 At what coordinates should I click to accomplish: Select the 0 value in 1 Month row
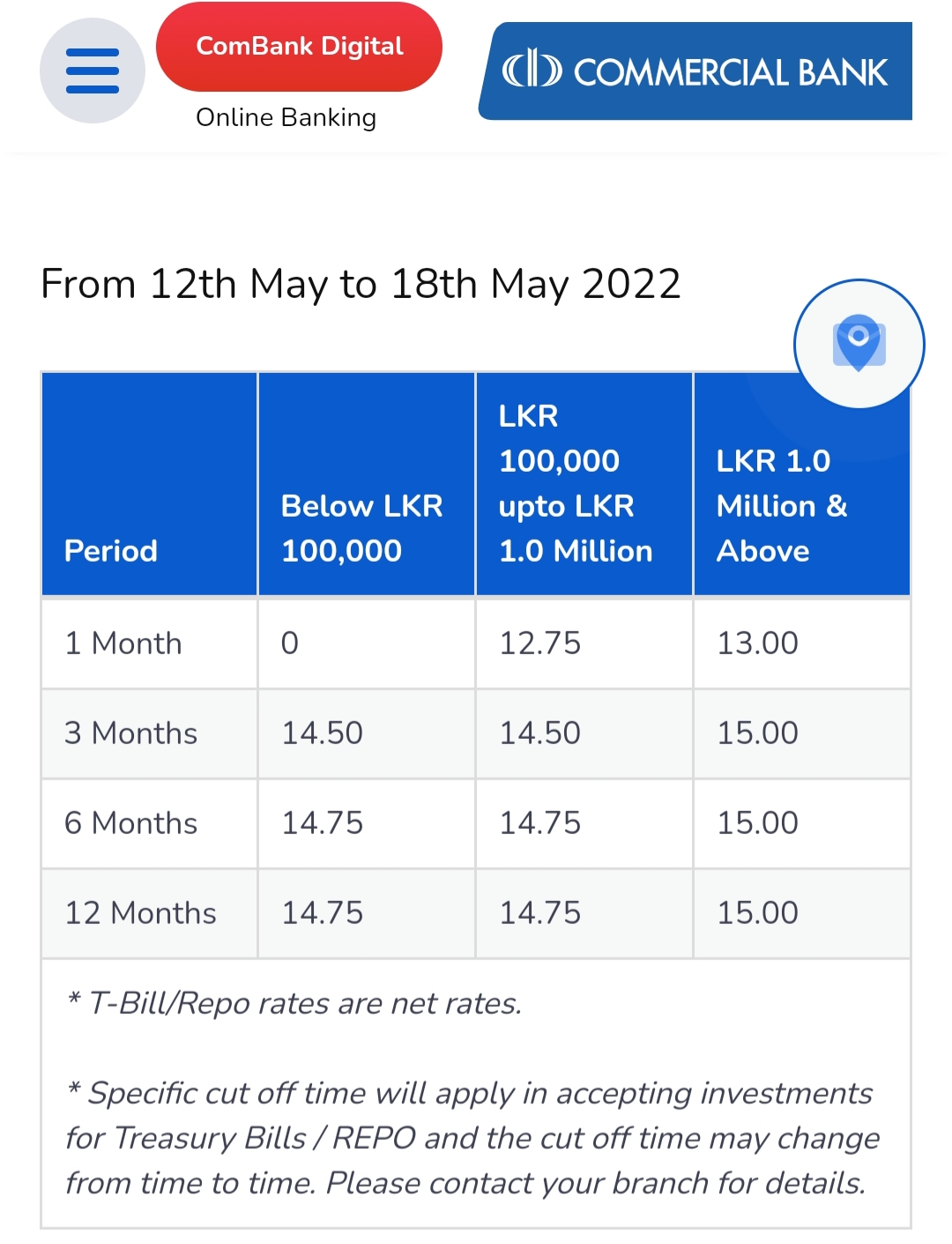tap(290, 644)
